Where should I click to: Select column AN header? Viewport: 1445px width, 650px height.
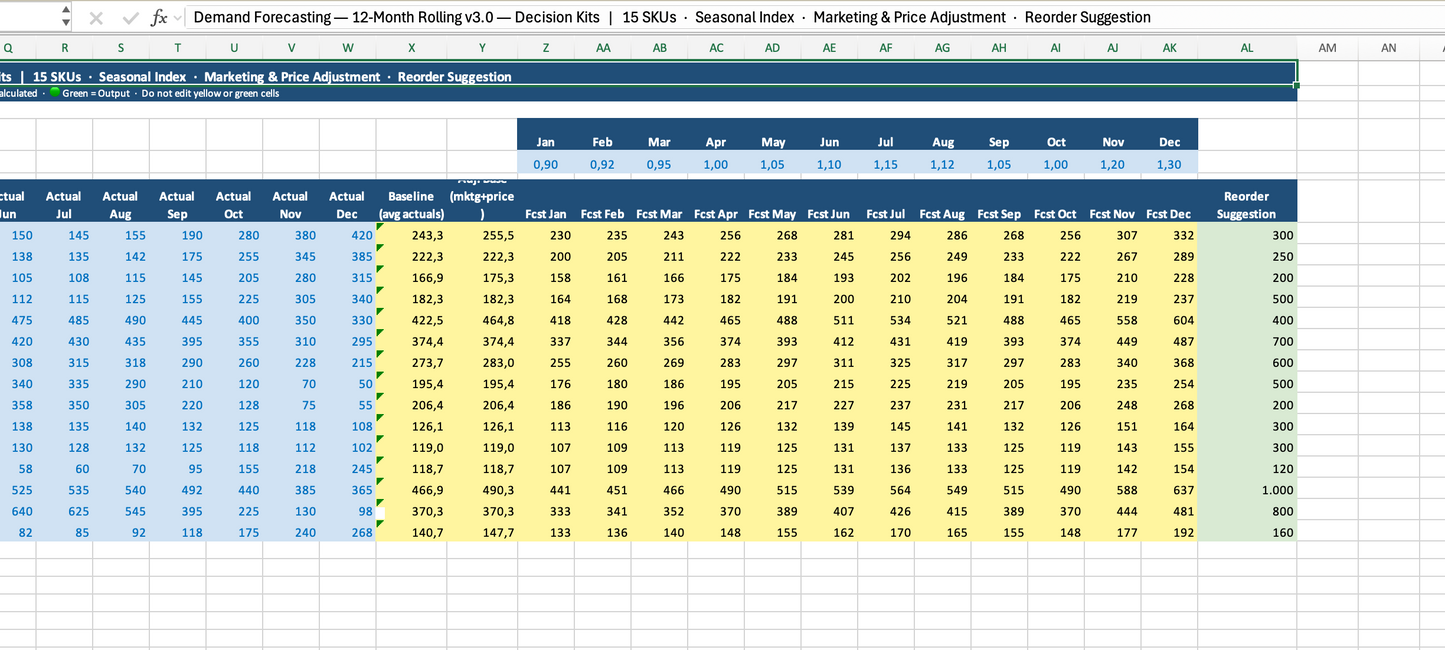click(x=1388, y=48)
